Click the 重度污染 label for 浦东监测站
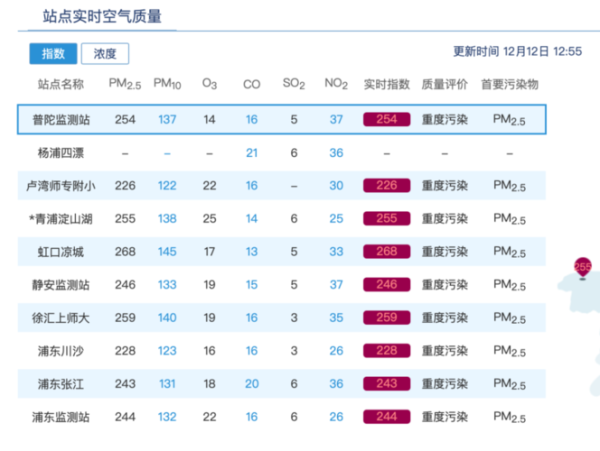The width and height of the screenshot is (600, 451). click(444, 417)
